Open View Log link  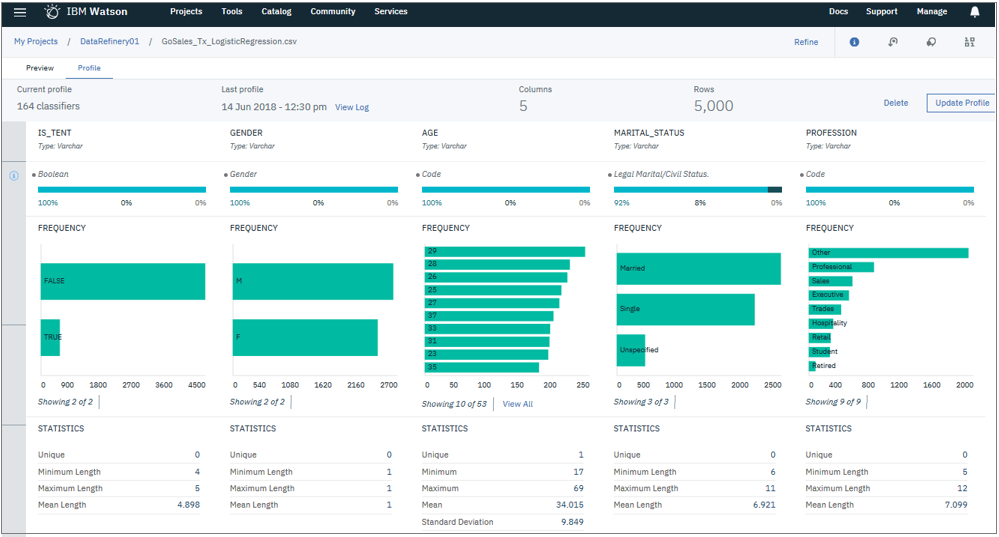[x=352, y=107]
